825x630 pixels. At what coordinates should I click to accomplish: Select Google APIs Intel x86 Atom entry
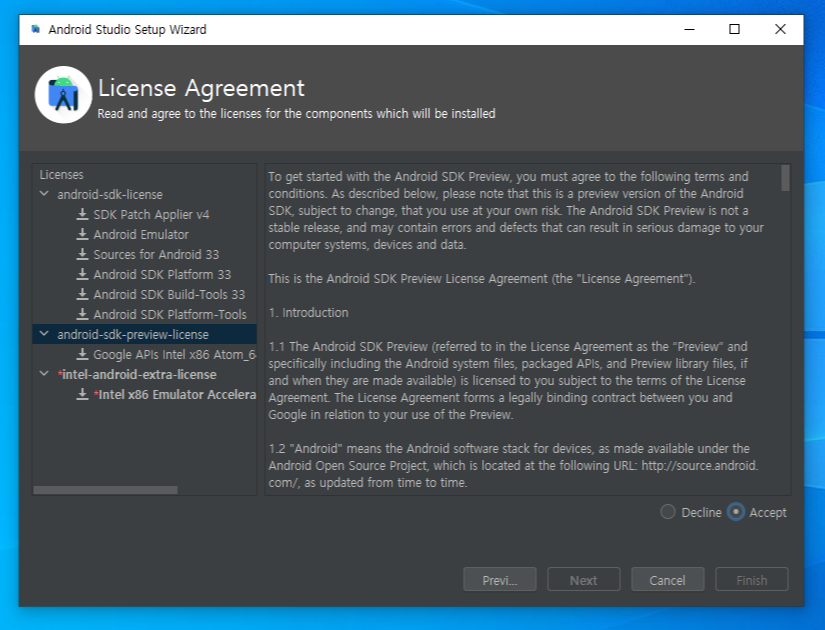coord(175,354)
